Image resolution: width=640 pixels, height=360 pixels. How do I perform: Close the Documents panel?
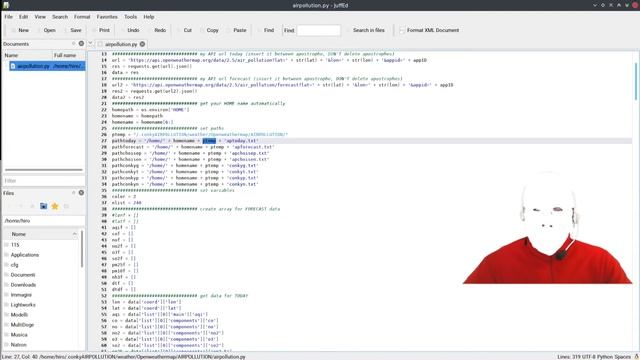[x=81, y=44]
